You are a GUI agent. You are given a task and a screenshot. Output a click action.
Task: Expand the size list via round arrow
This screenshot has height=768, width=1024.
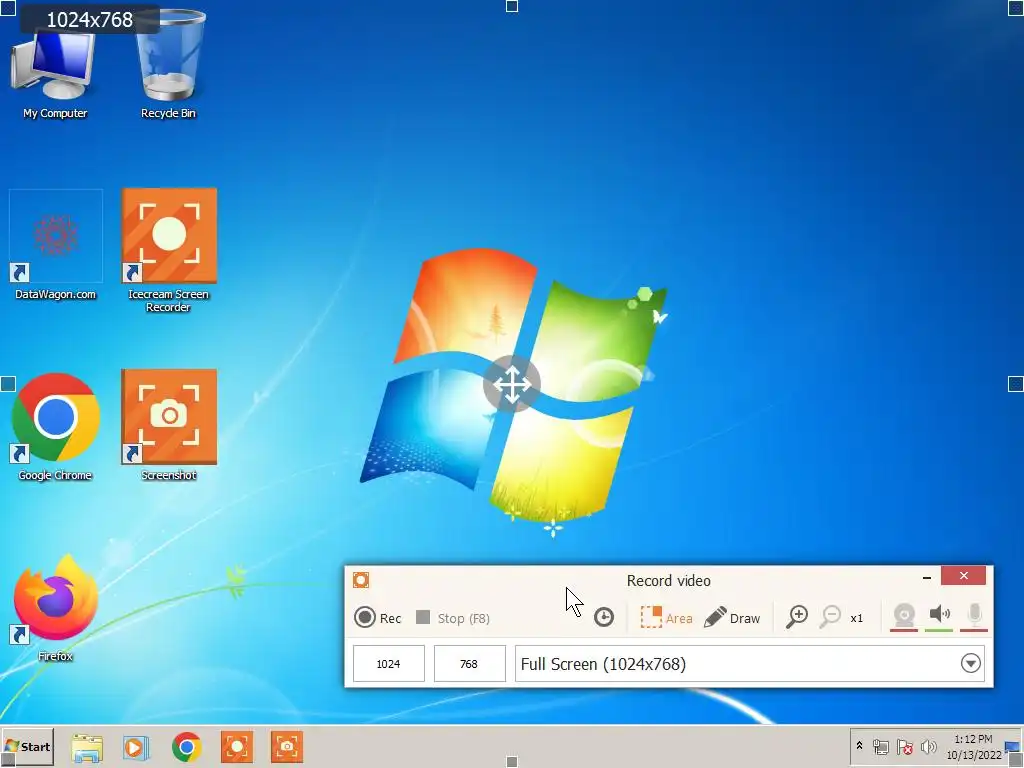point(970,664)
